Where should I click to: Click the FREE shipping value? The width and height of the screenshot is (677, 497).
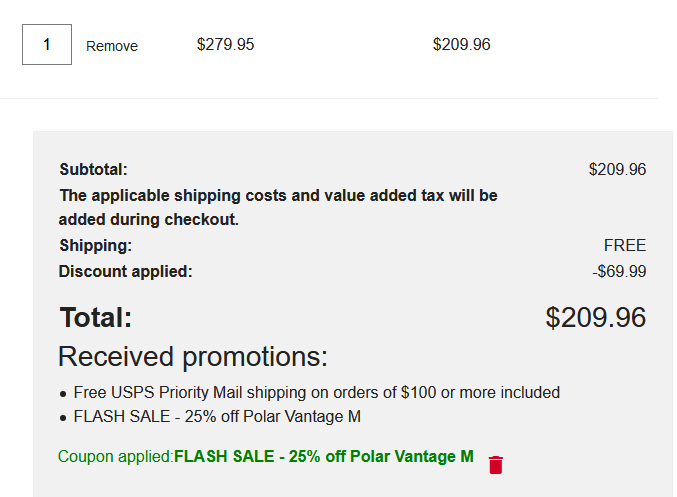[x=625, y=245]
